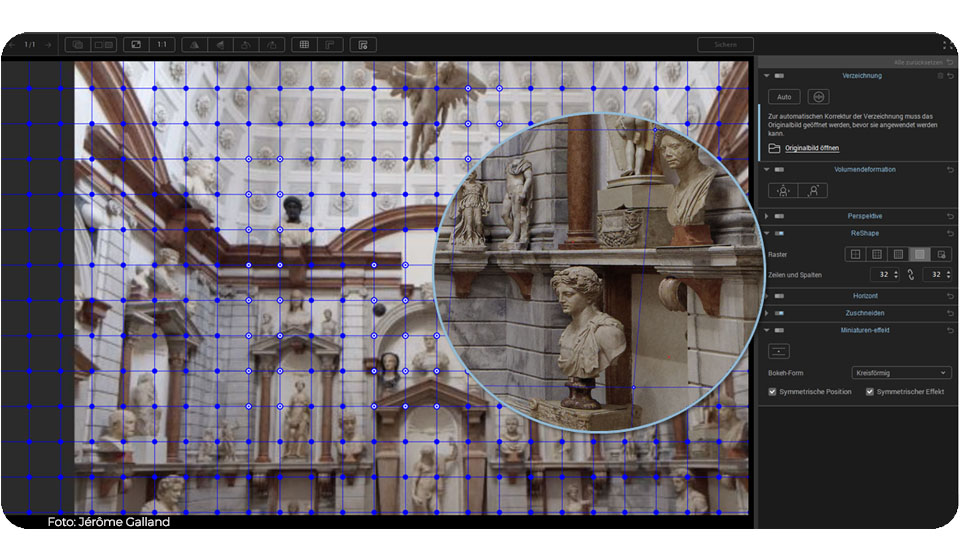Select the coarsest Raster grid icon
Viewport: 960px width, 540px height.
click(x=855, y=254)
